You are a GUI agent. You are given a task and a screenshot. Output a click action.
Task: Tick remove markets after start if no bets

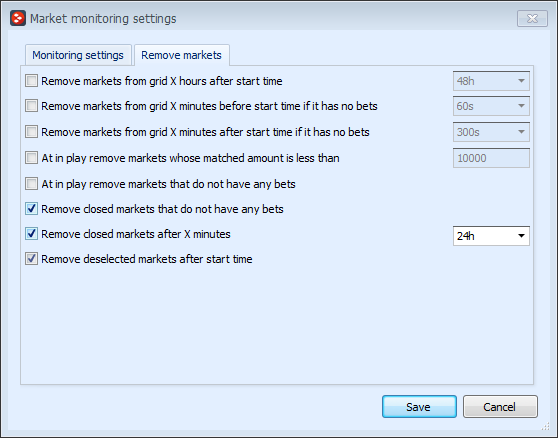click(x=31, y=132)
